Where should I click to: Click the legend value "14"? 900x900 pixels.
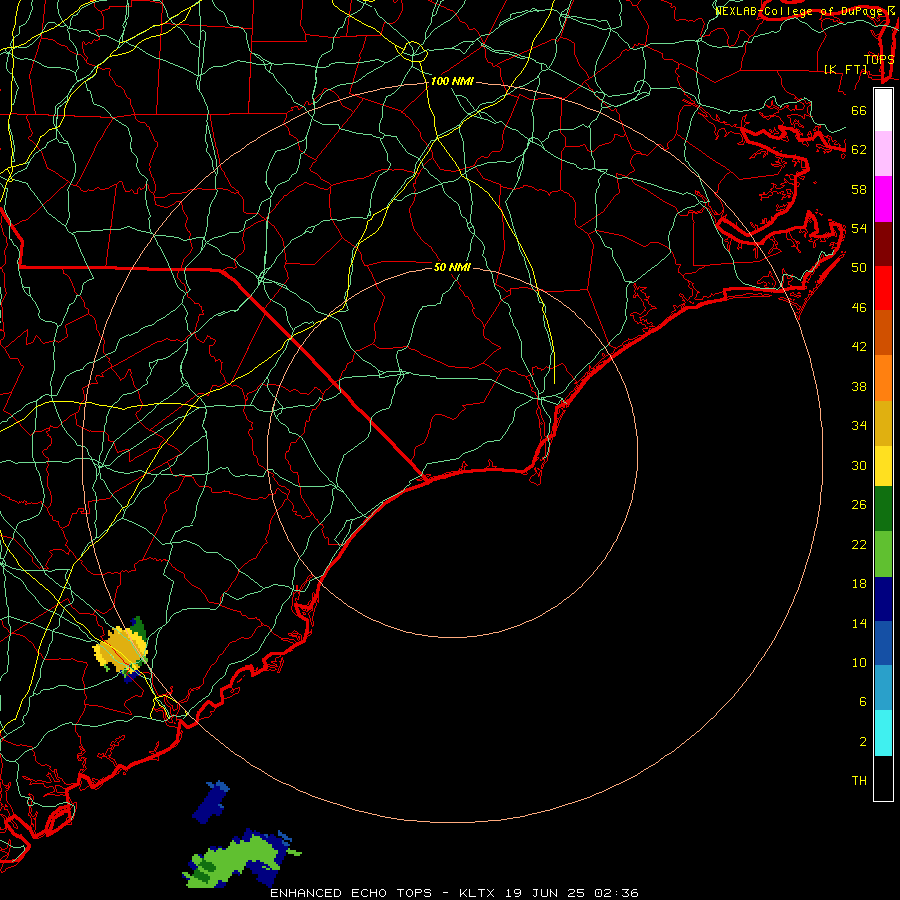point(859,623)
